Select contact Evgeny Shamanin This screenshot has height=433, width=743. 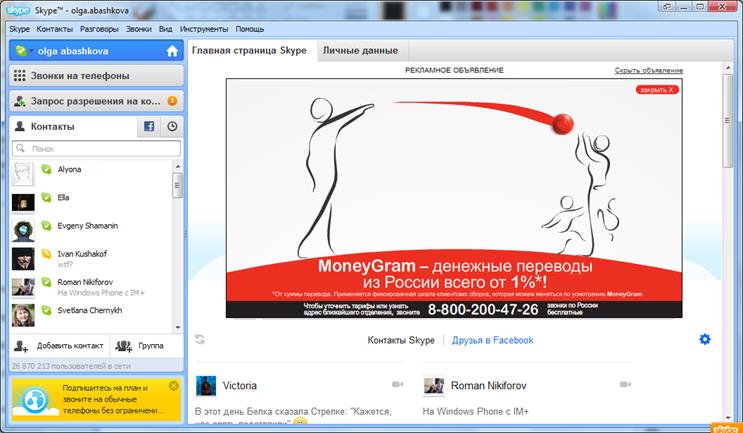(91, 230)
